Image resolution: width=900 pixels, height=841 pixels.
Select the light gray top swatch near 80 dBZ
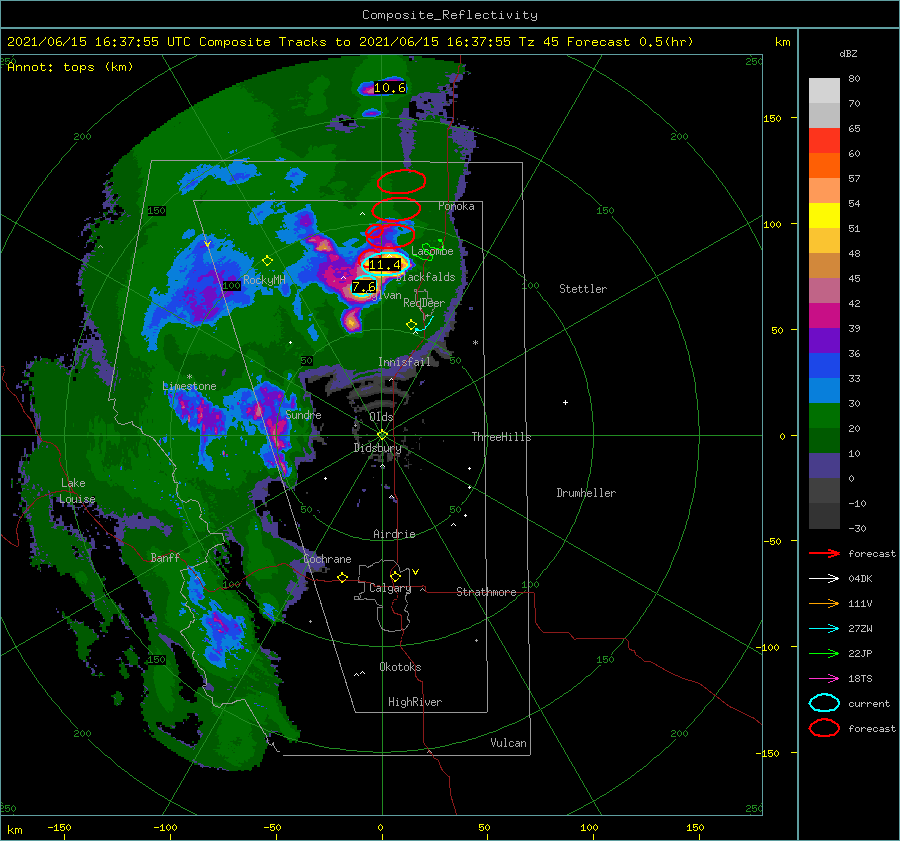[824, 91]
